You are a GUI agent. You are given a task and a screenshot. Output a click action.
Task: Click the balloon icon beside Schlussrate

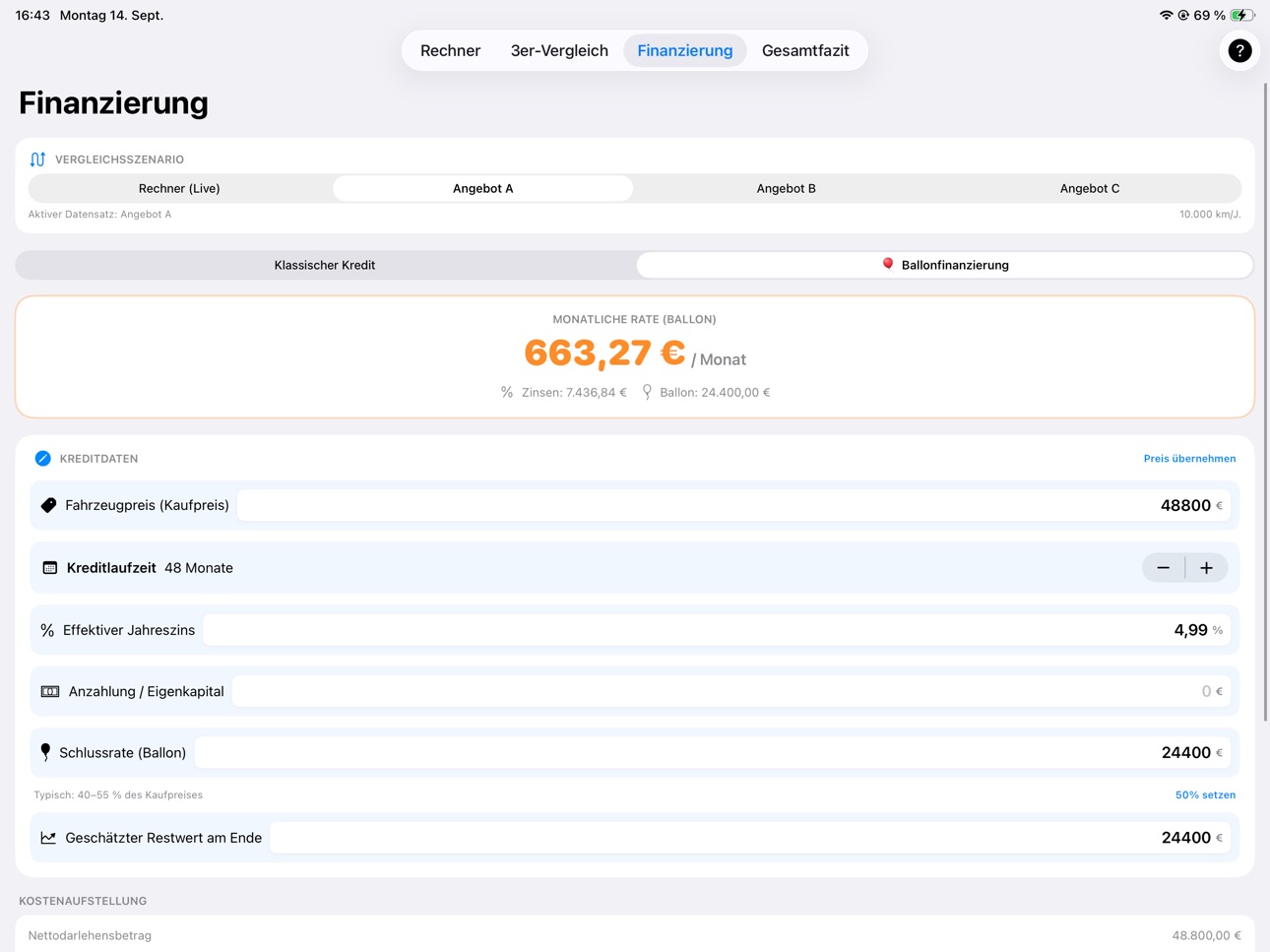tap(45, 752)
